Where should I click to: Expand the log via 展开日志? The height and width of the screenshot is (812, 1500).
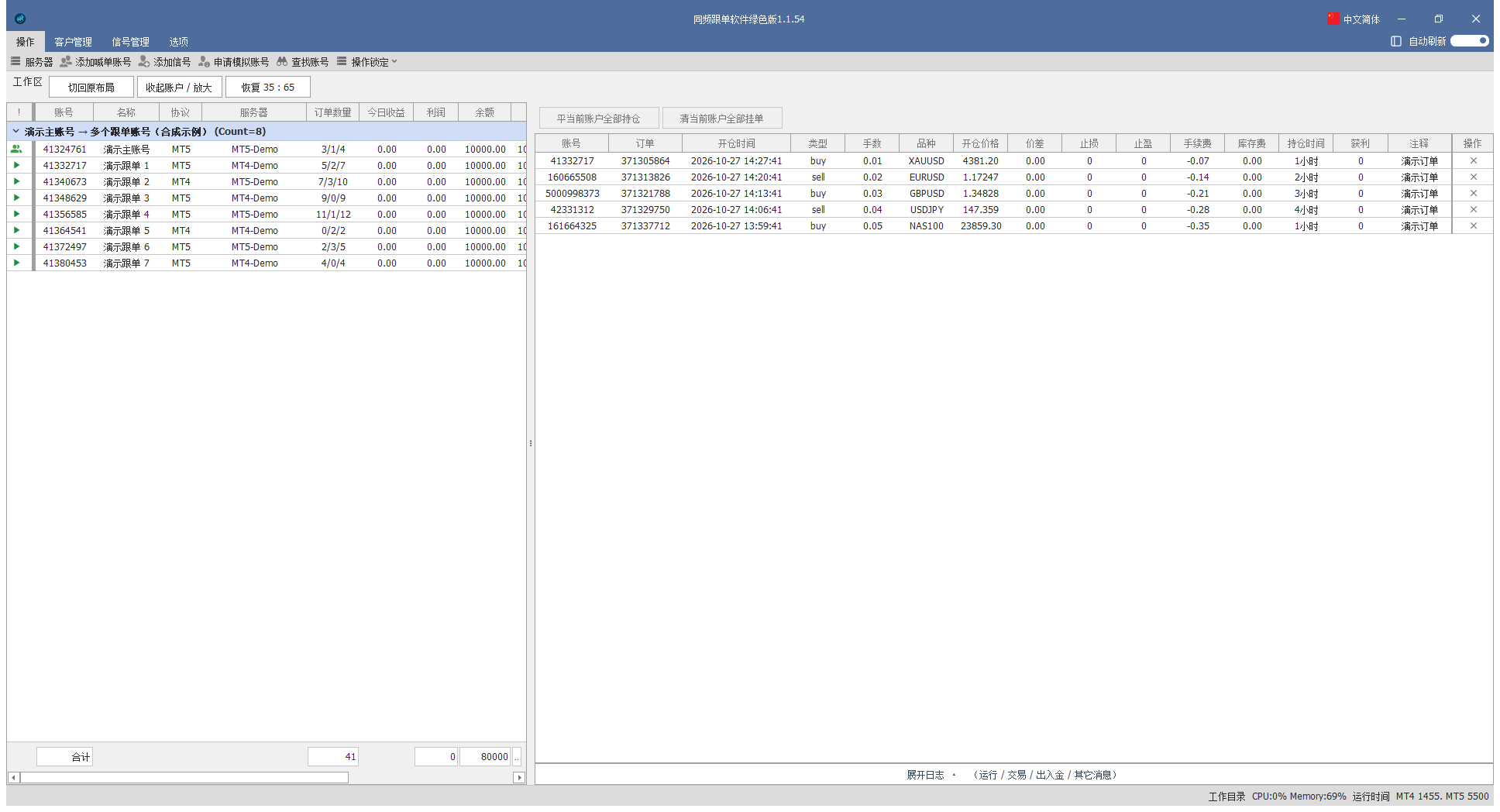click(x=925, y=775)
